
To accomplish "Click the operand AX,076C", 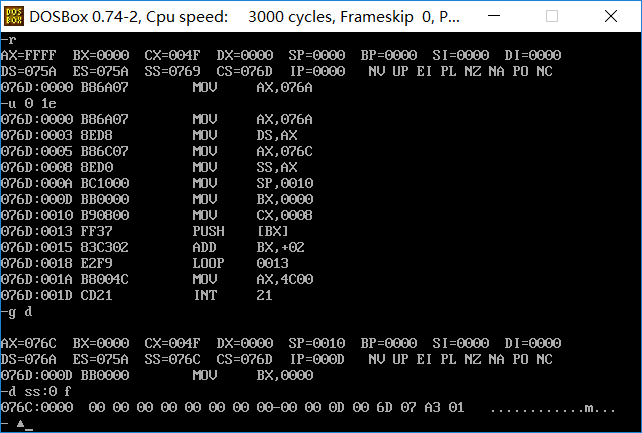I will point(285,151).
